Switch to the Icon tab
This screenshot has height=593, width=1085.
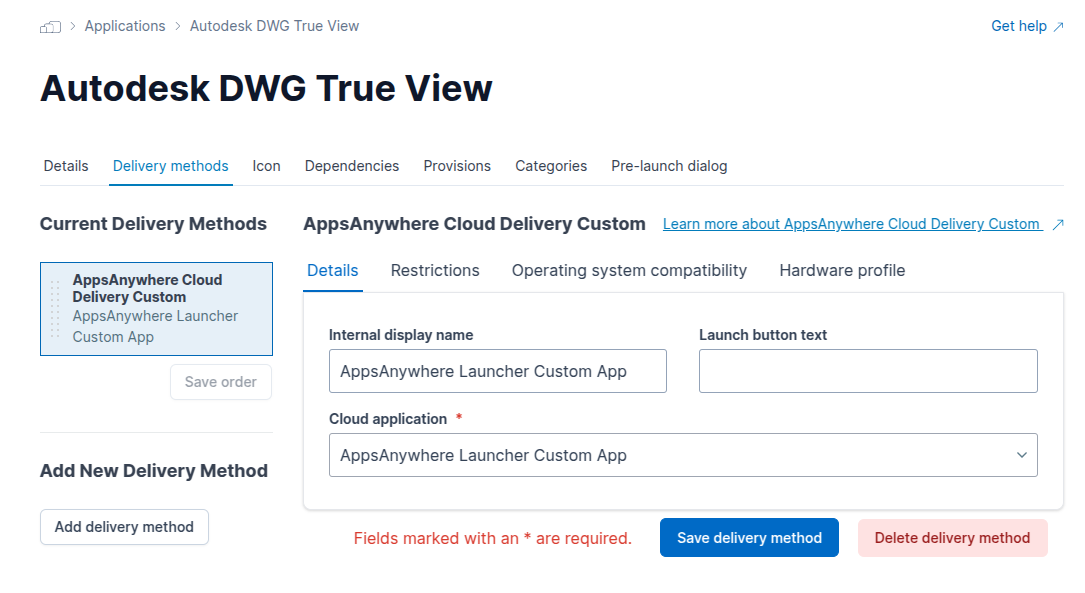[266, 166]
